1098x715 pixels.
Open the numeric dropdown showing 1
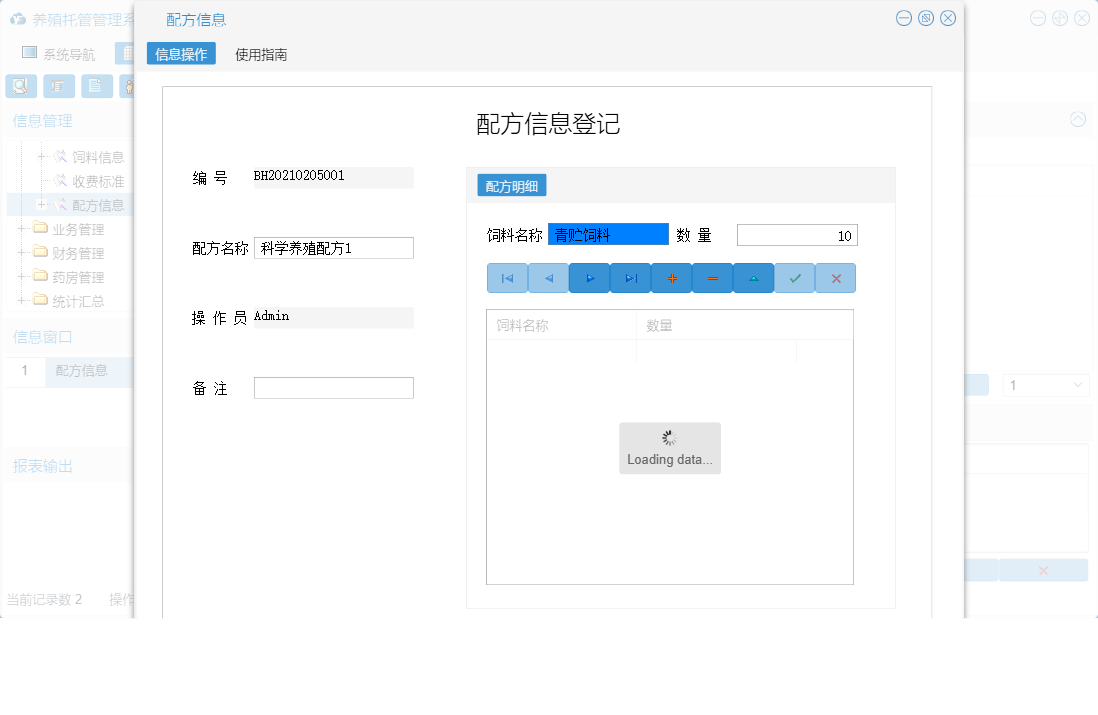point(1045,384)
